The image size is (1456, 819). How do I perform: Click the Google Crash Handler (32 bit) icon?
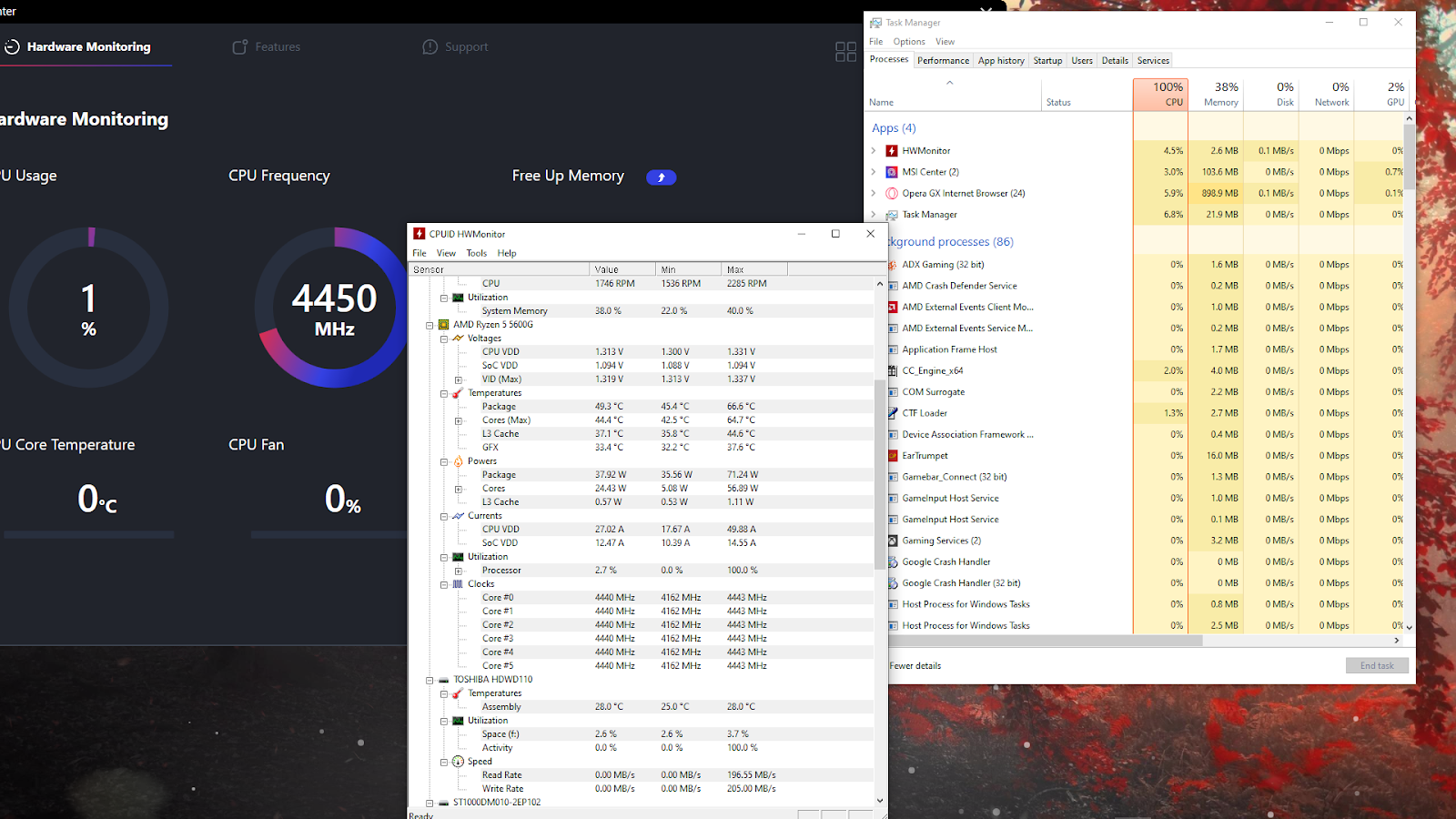click(x=893, y=583)
